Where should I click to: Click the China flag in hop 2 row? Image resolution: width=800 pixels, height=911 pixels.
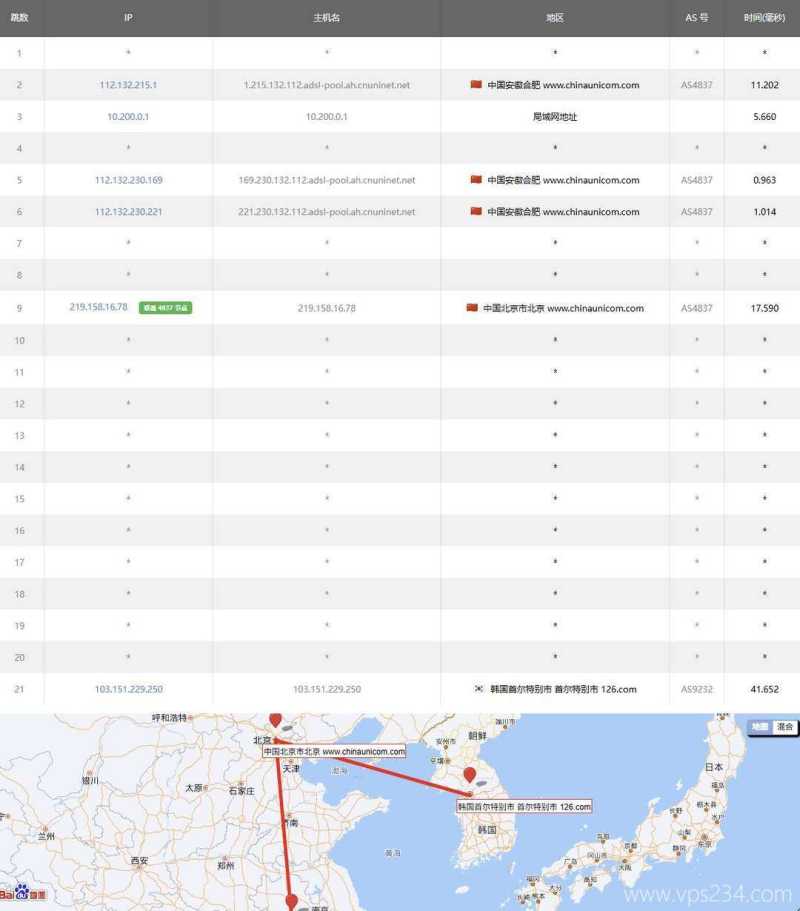tap(476, 85)
